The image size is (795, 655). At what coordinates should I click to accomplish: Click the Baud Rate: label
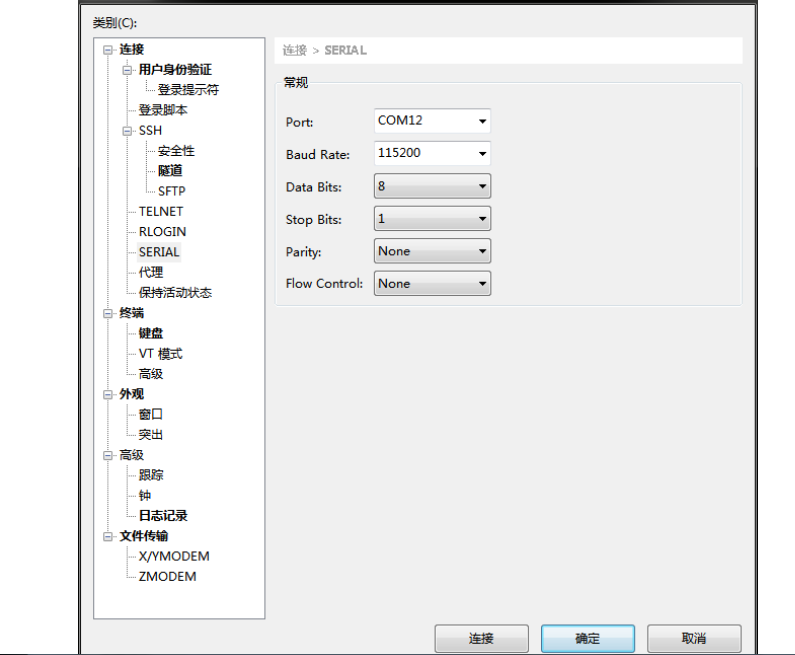click(x=318, y=155)
